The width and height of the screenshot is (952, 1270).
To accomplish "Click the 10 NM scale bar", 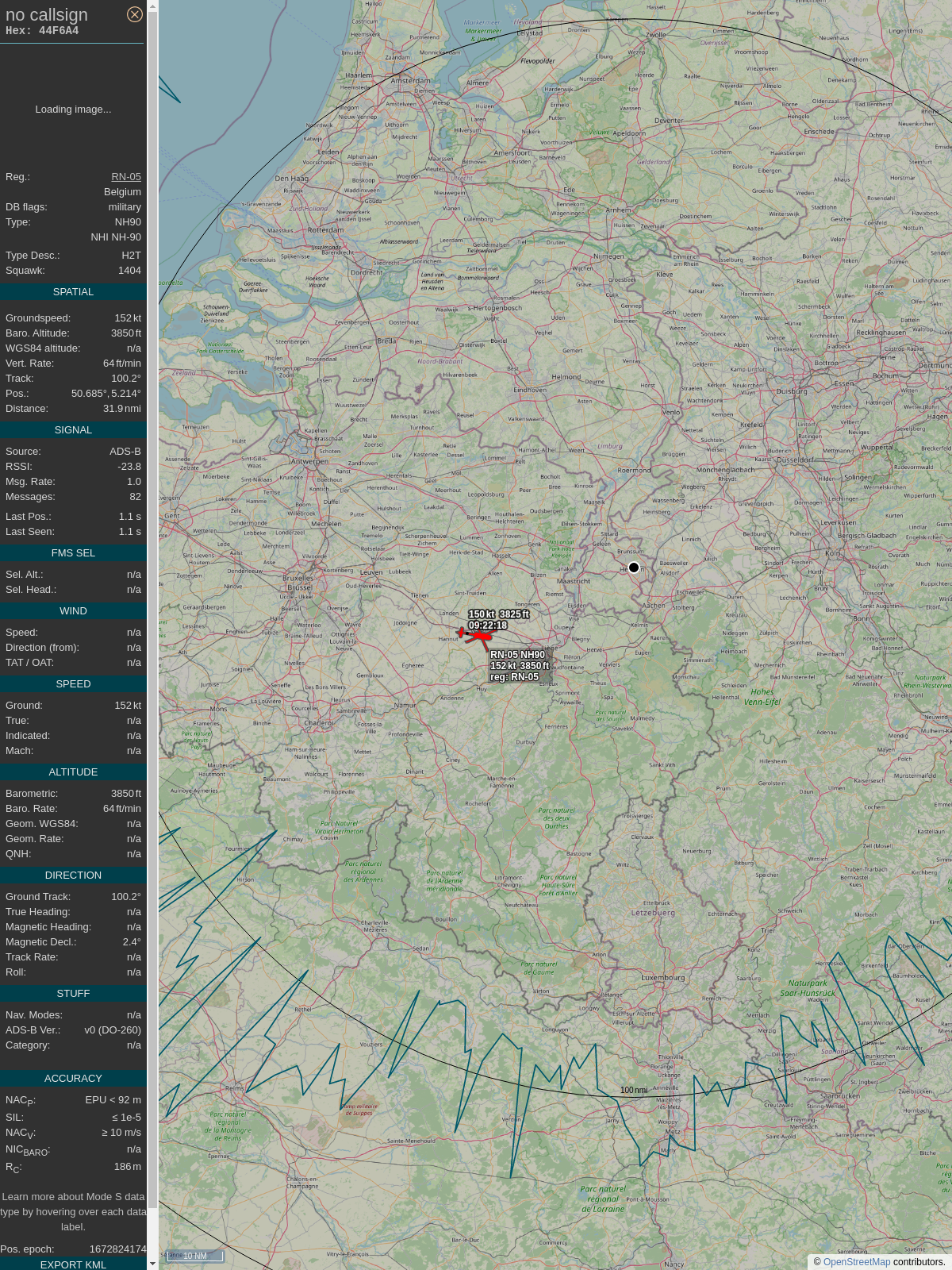I will [x=195, y=1256].
